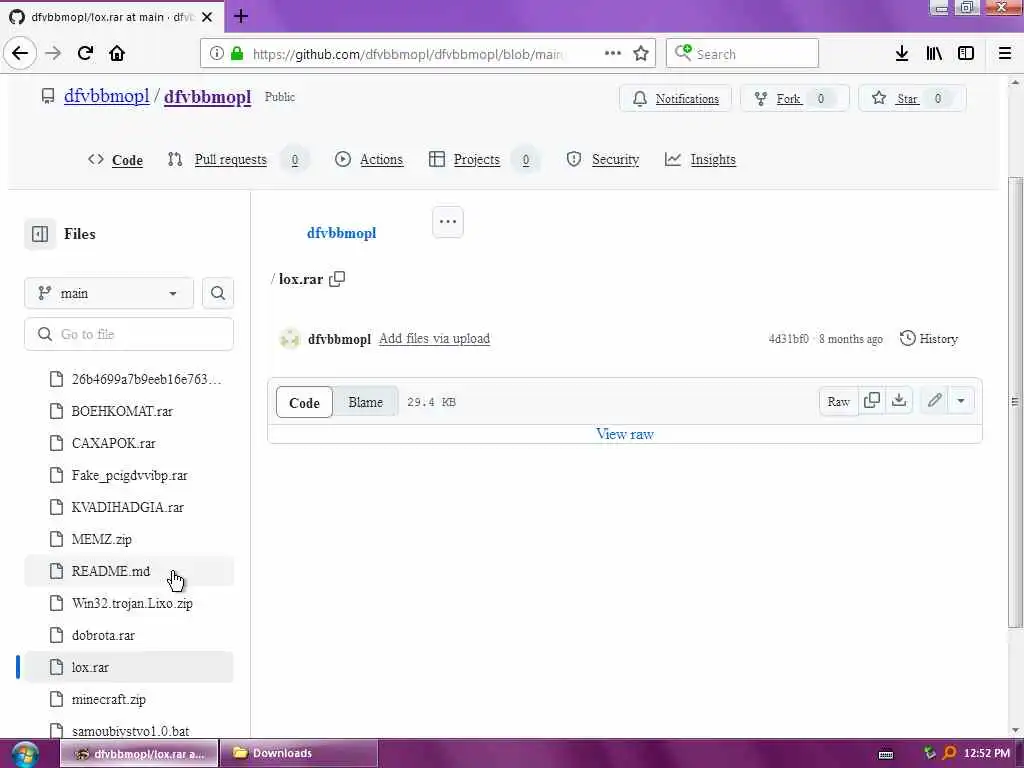Close the dfvbbmopl/lox.rar tab
1024x768 pixels.
pyautogui.click(x=207, y=17)
